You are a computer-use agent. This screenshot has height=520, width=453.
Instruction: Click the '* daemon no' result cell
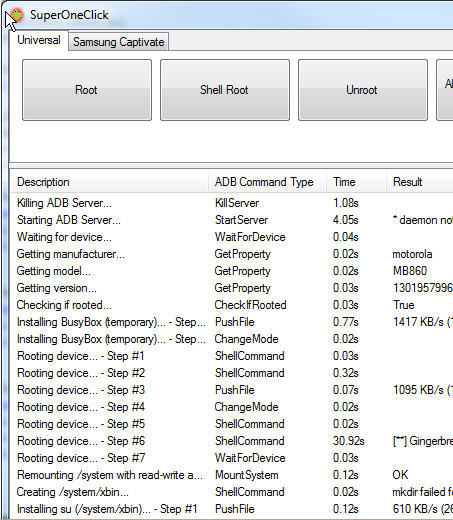point(423,220)
